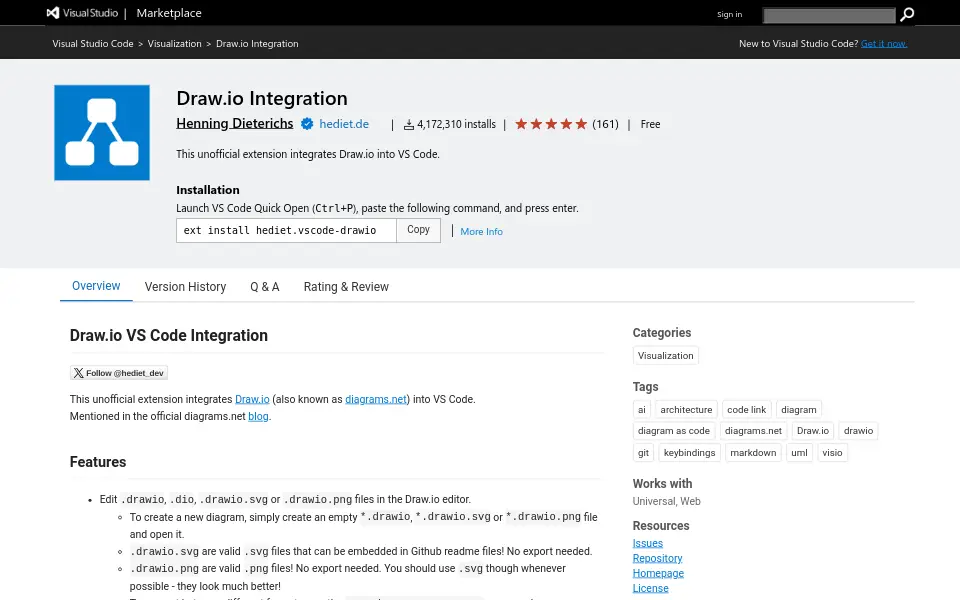Open the diagrams.net link in description
Viewport: 960px width, 600px height.
376,399
